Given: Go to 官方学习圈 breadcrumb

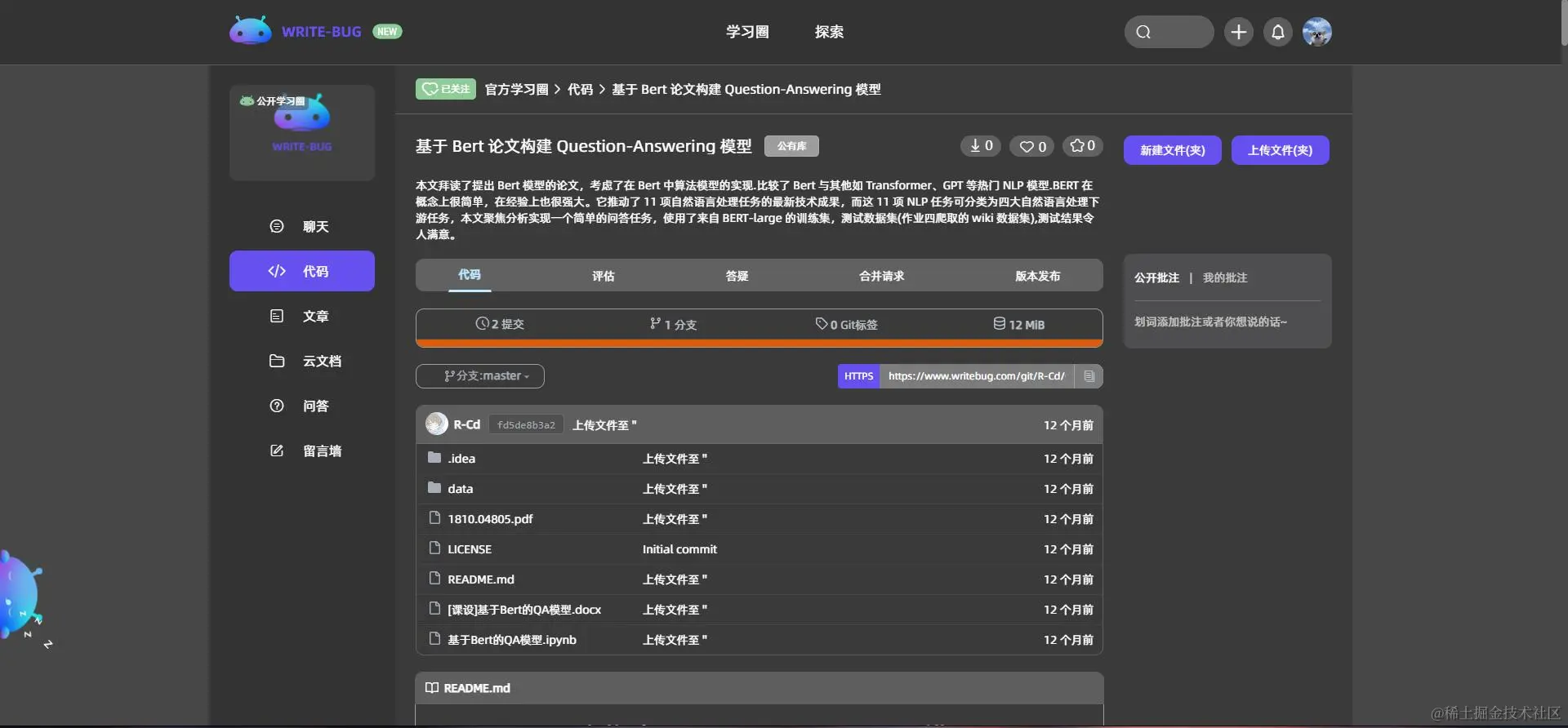Looking at the screenshot, I should [517, 89].
